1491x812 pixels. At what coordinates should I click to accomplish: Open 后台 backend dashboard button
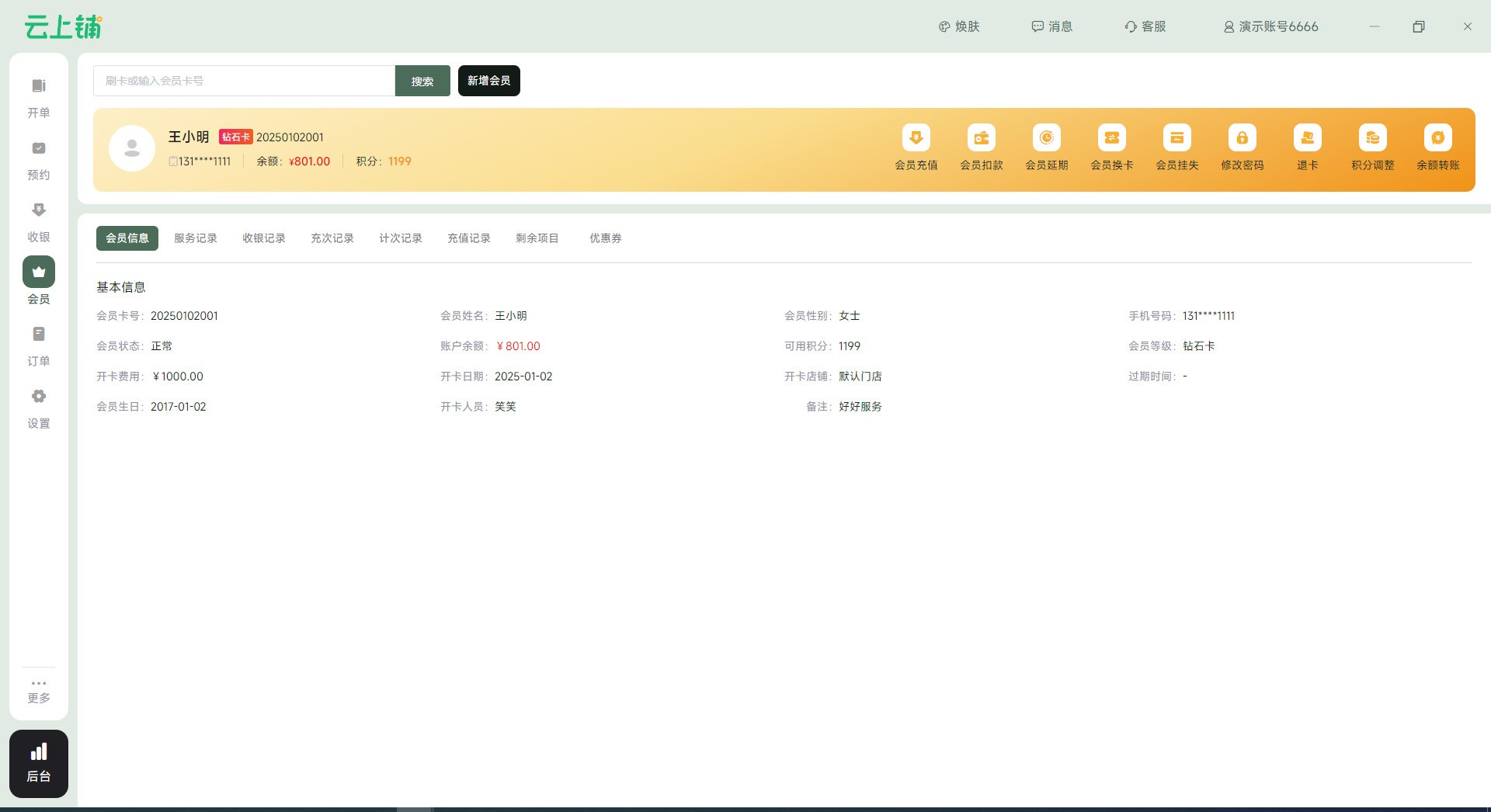pyautogui.click(x=39, y=763)
